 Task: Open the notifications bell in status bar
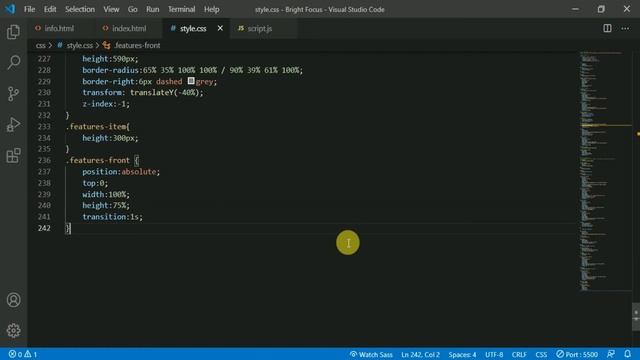627,354
